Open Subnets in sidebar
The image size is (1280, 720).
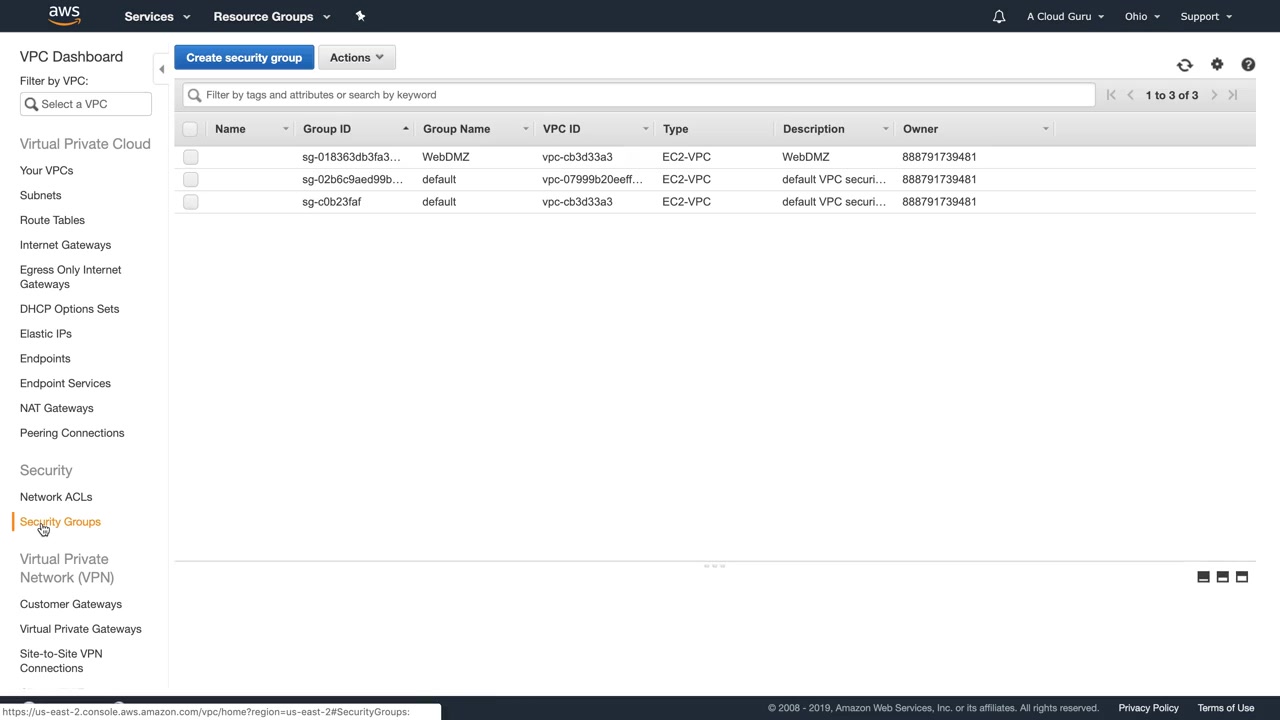point(40,196)
